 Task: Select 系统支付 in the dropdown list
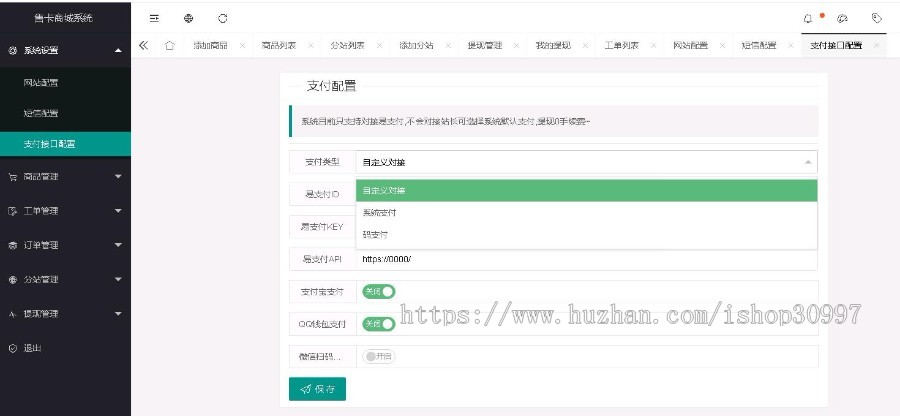click(587, 212)
